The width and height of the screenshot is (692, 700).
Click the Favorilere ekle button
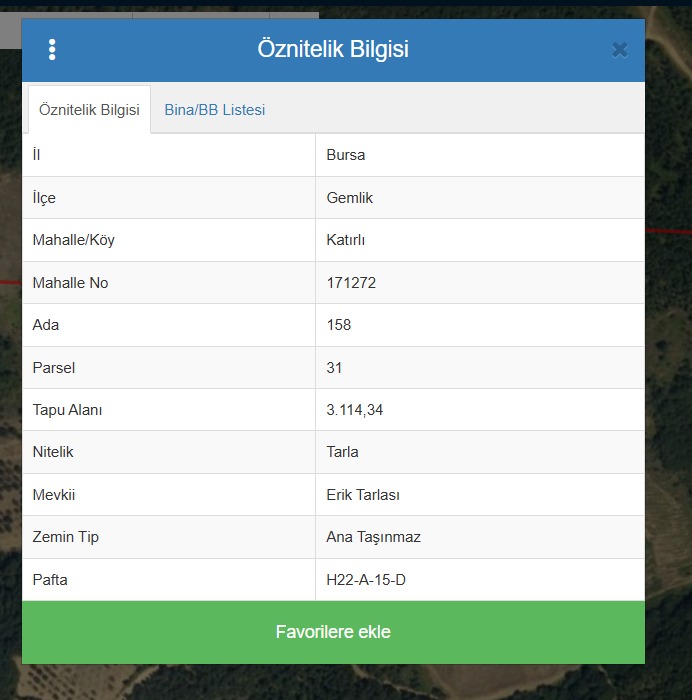coord(333,632)
